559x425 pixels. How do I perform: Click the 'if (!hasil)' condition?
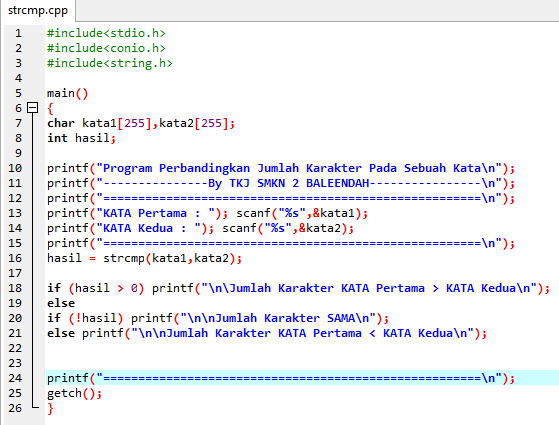pos(85,318)
